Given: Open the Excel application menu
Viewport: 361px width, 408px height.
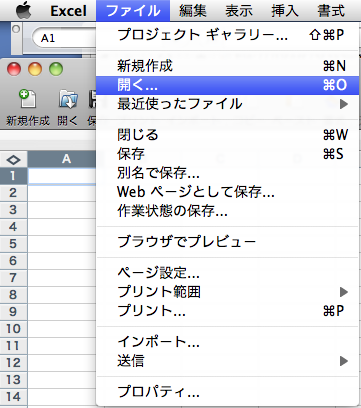Looking at the screenshot, I should (68, 11).
